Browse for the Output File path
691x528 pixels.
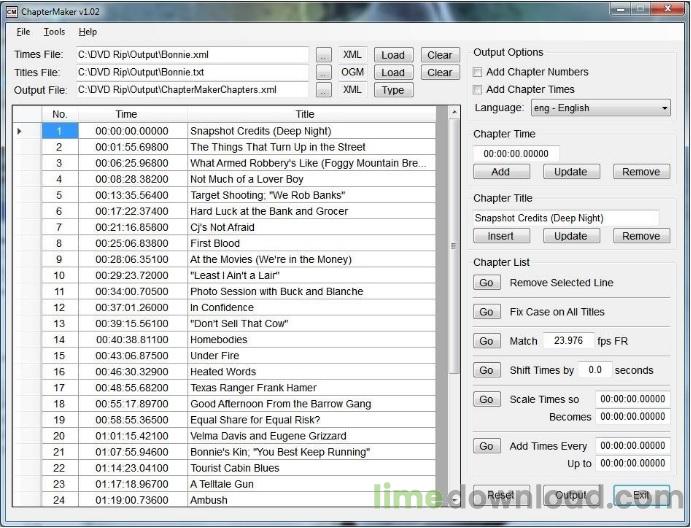pyautogui.click(x=324, y=90)
